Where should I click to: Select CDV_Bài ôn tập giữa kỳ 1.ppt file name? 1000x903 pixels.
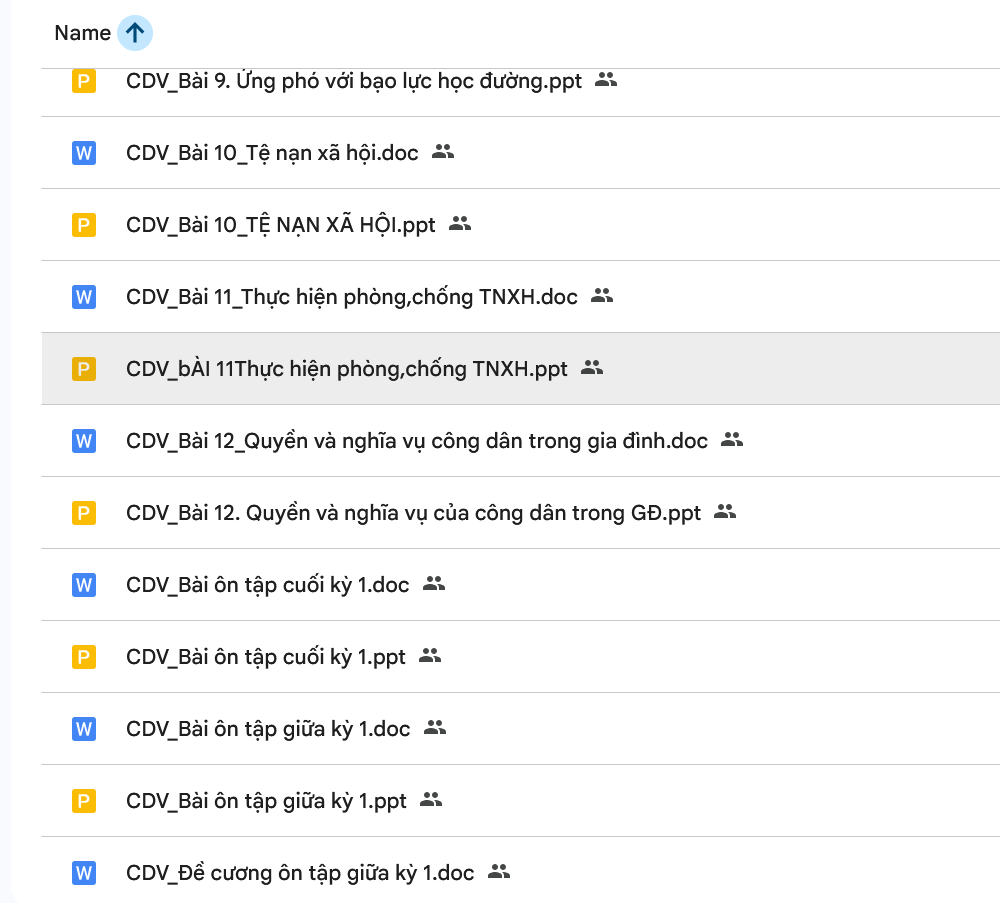(266, 801)
